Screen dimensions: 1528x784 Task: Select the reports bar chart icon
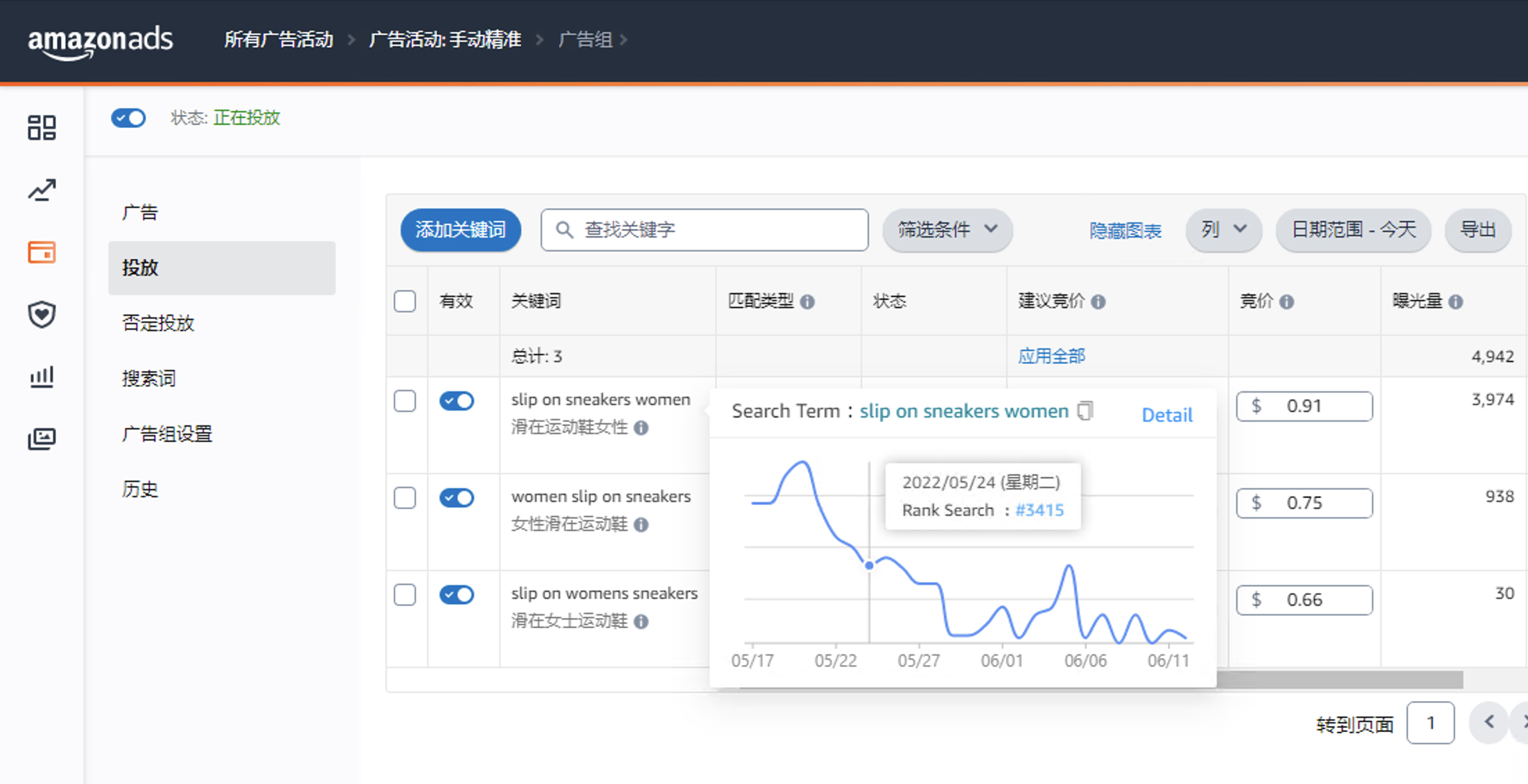point(42,377)
